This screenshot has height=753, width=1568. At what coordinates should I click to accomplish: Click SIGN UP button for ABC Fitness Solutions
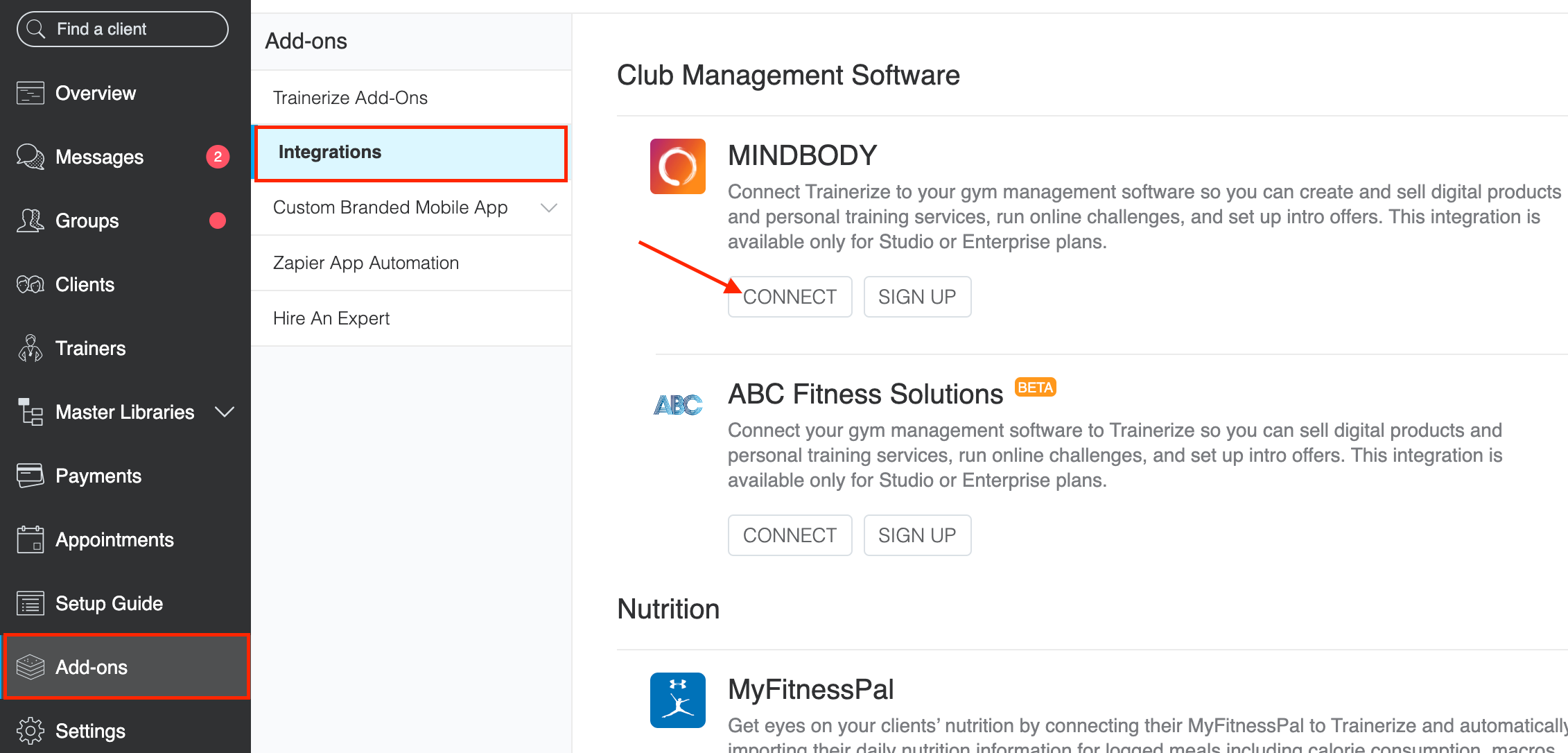pyautogui.click(x=915, y=535)
